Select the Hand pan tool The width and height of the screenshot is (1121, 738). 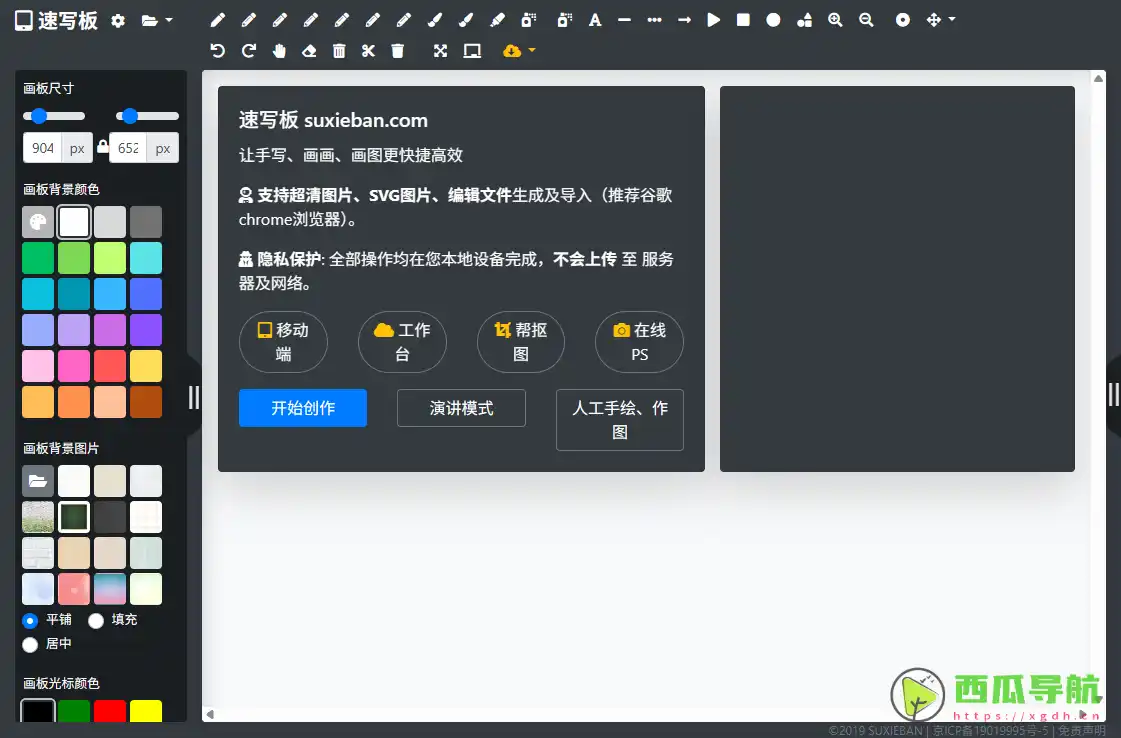tap(278, 50)
